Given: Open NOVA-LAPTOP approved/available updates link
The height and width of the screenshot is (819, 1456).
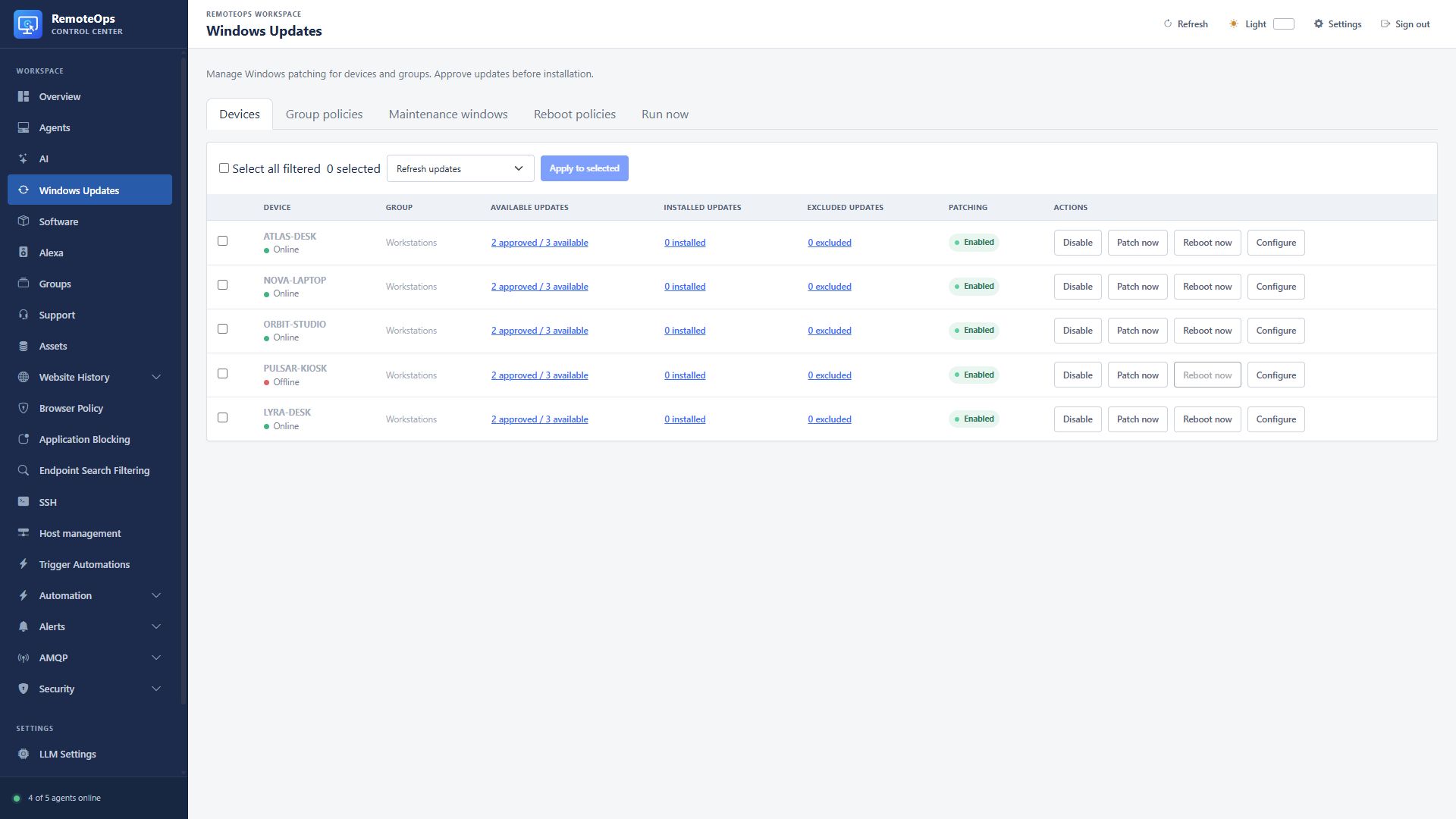Looking at the screenshot, I should (539, 287).
